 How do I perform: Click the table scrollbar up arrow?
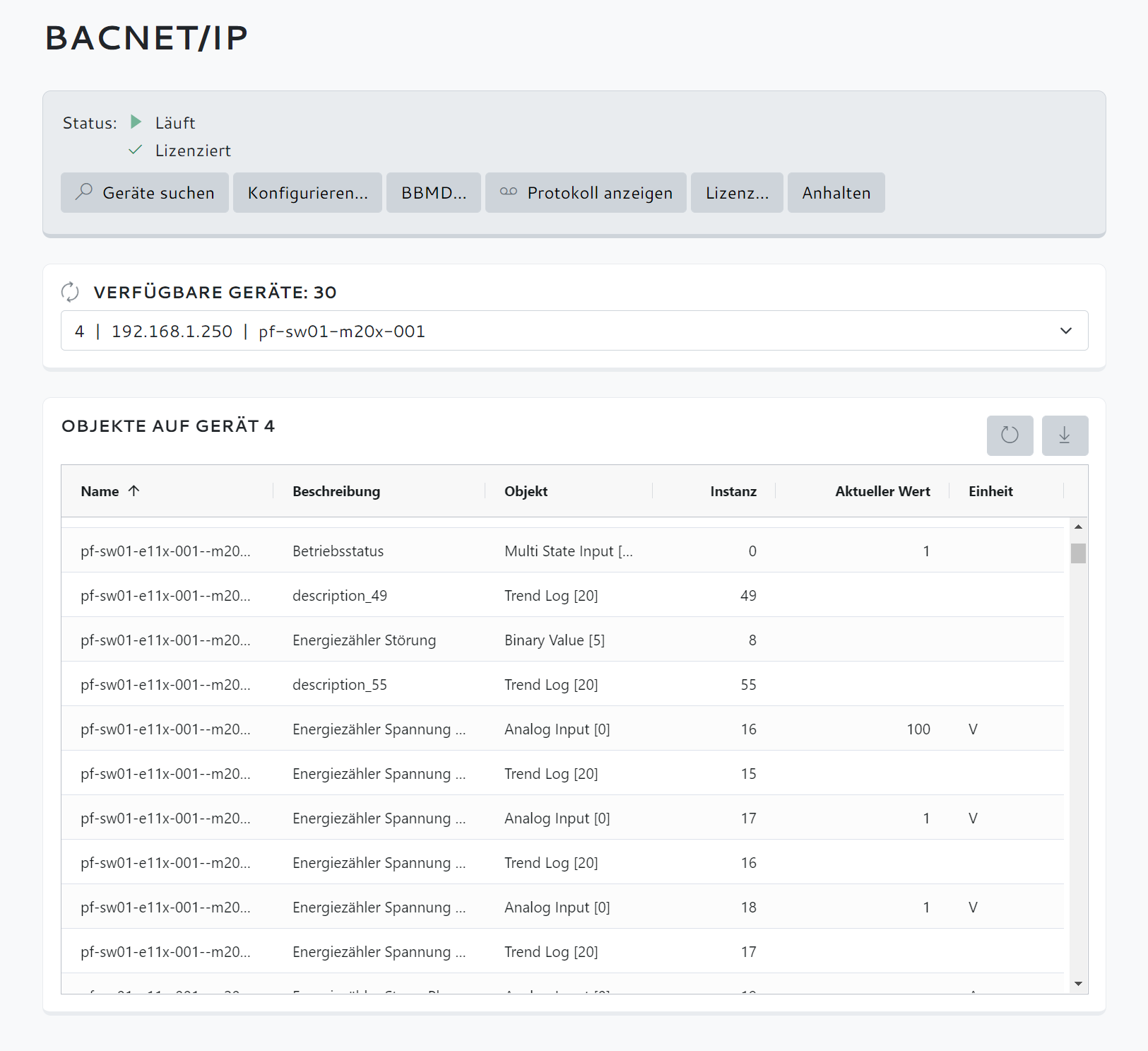coord(1078,527)
